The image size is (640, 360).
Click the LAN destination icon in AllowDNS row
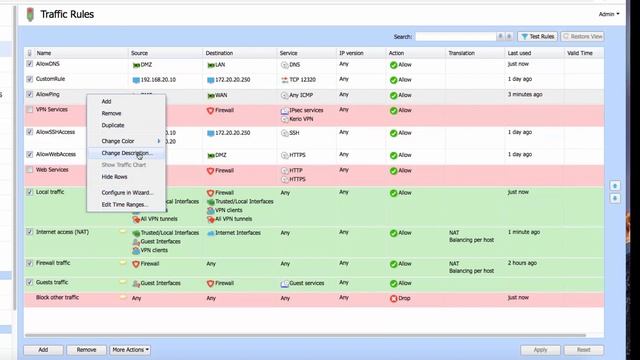click(211, 65)
